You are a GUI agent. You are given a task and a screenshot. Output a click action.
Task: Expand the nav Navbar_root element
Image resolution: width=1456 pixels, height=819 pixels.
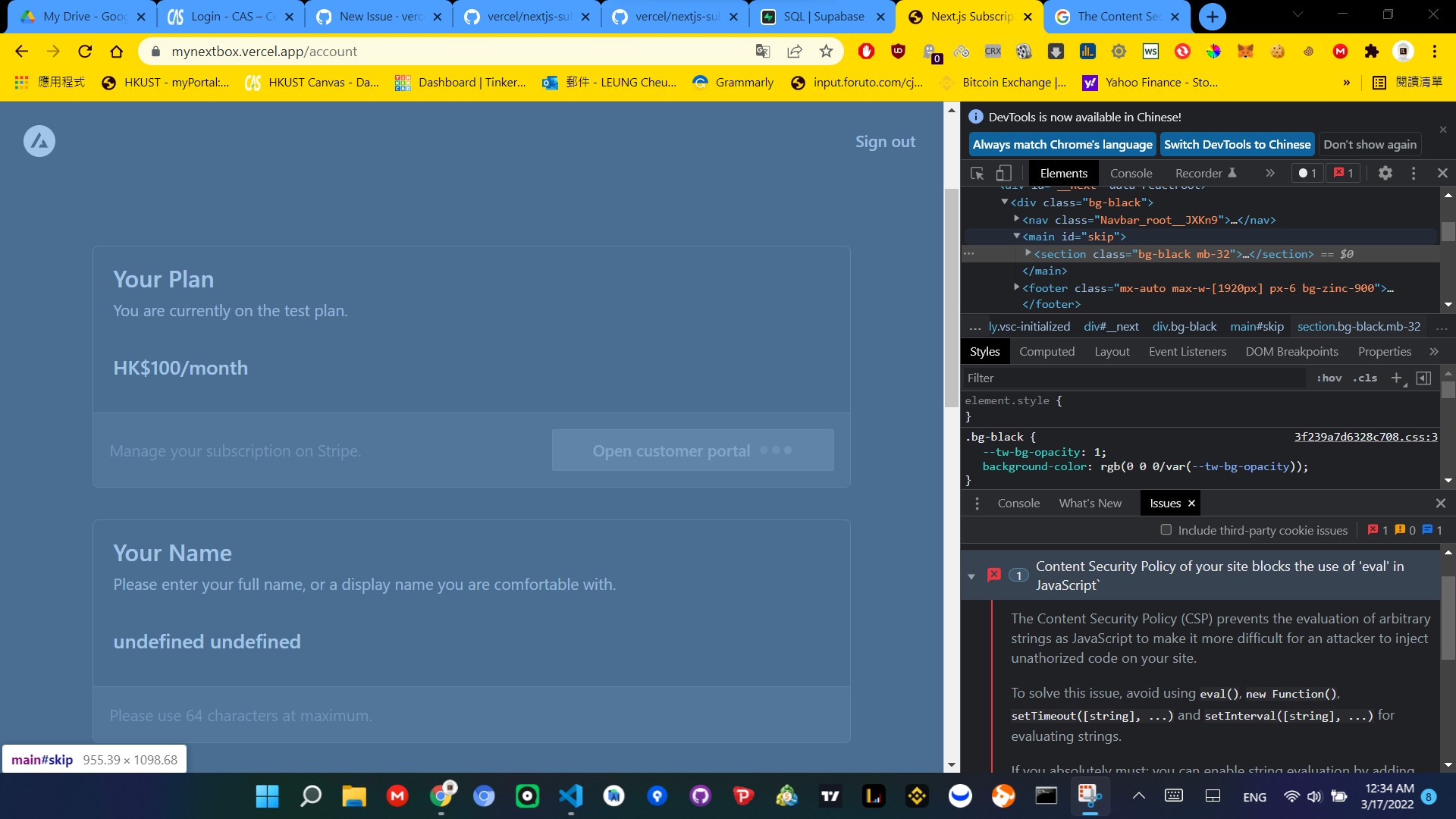pos(1017,219)
